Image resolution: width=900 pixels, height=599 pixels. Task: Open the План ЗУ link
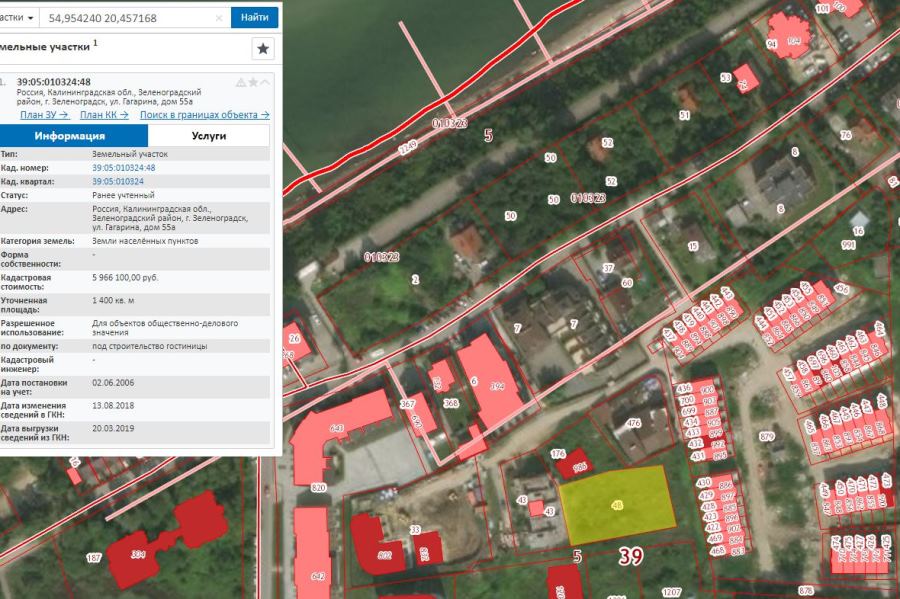[44, 115]
